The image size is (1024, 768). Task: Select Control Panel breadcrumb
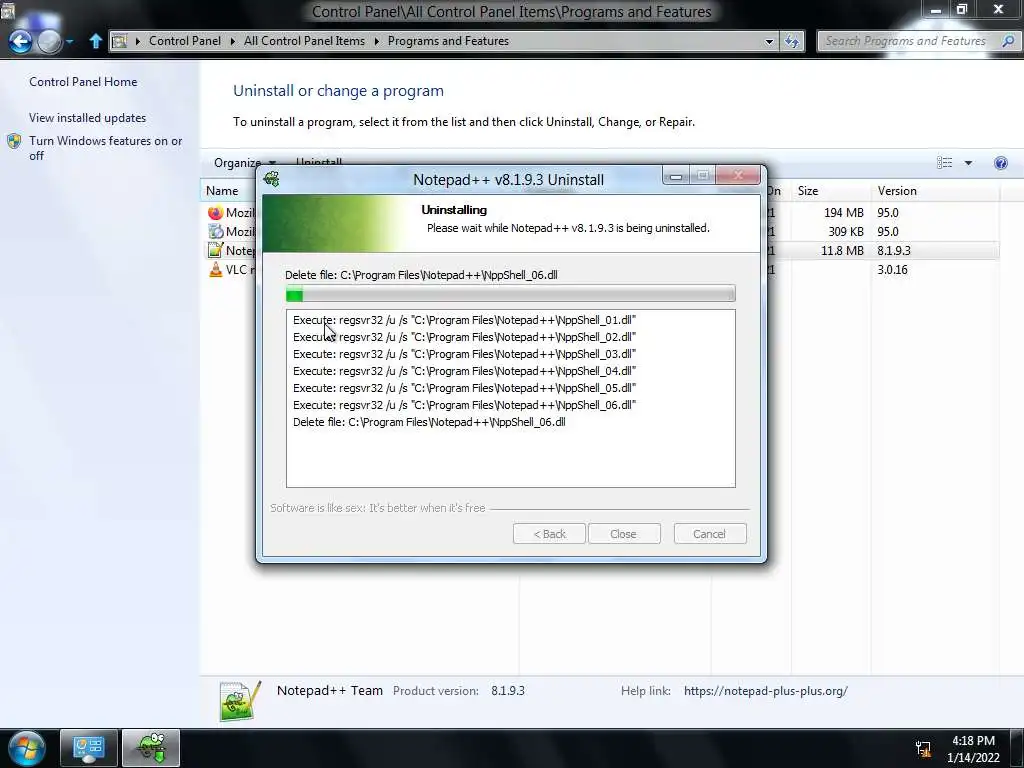pos(185,41)
